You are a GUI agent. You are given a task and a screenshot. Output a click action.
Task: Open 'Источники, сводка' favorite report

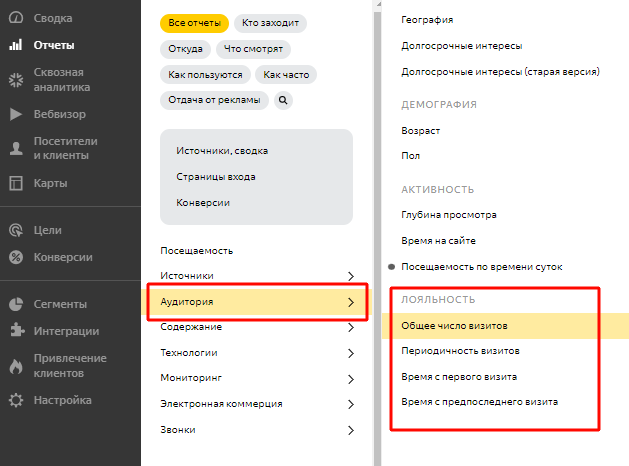(x=222, y=151)
